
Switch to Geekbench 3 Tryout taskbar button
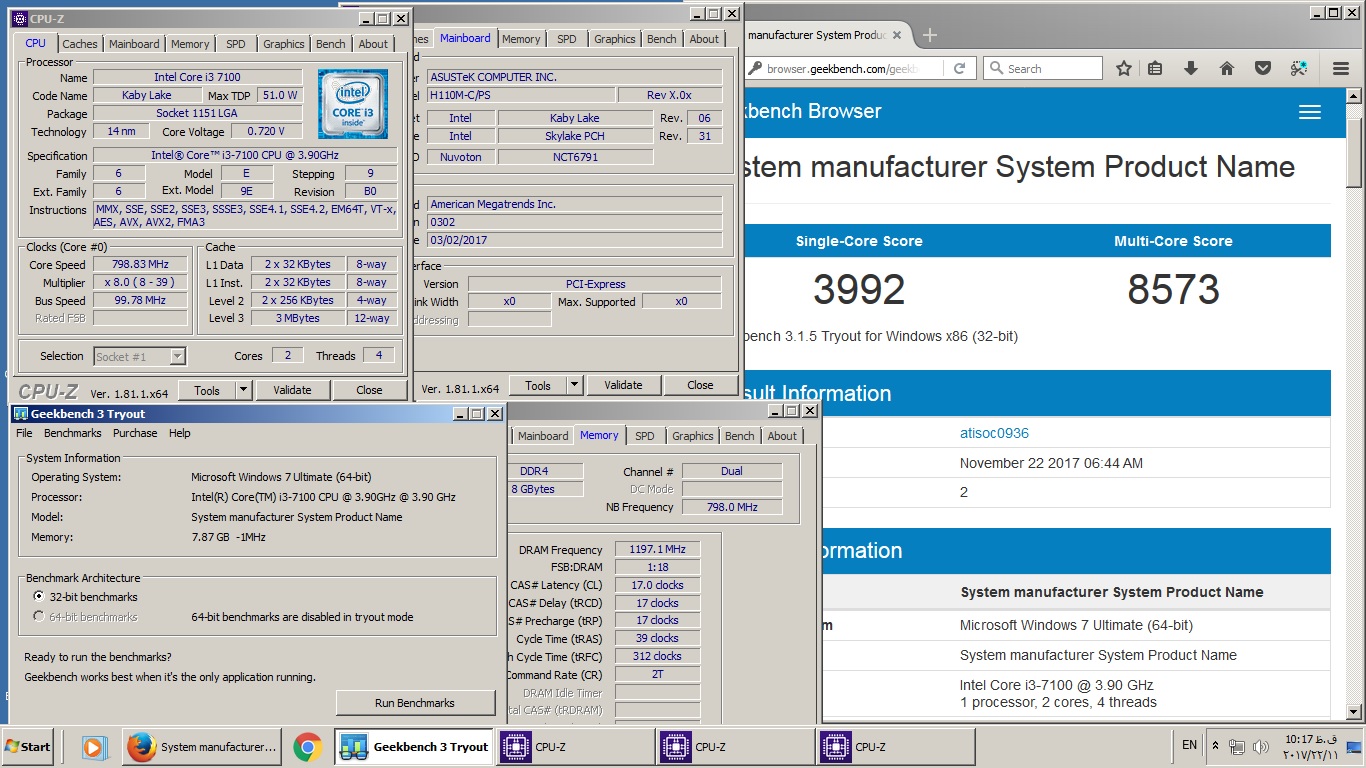pos(414,746)
